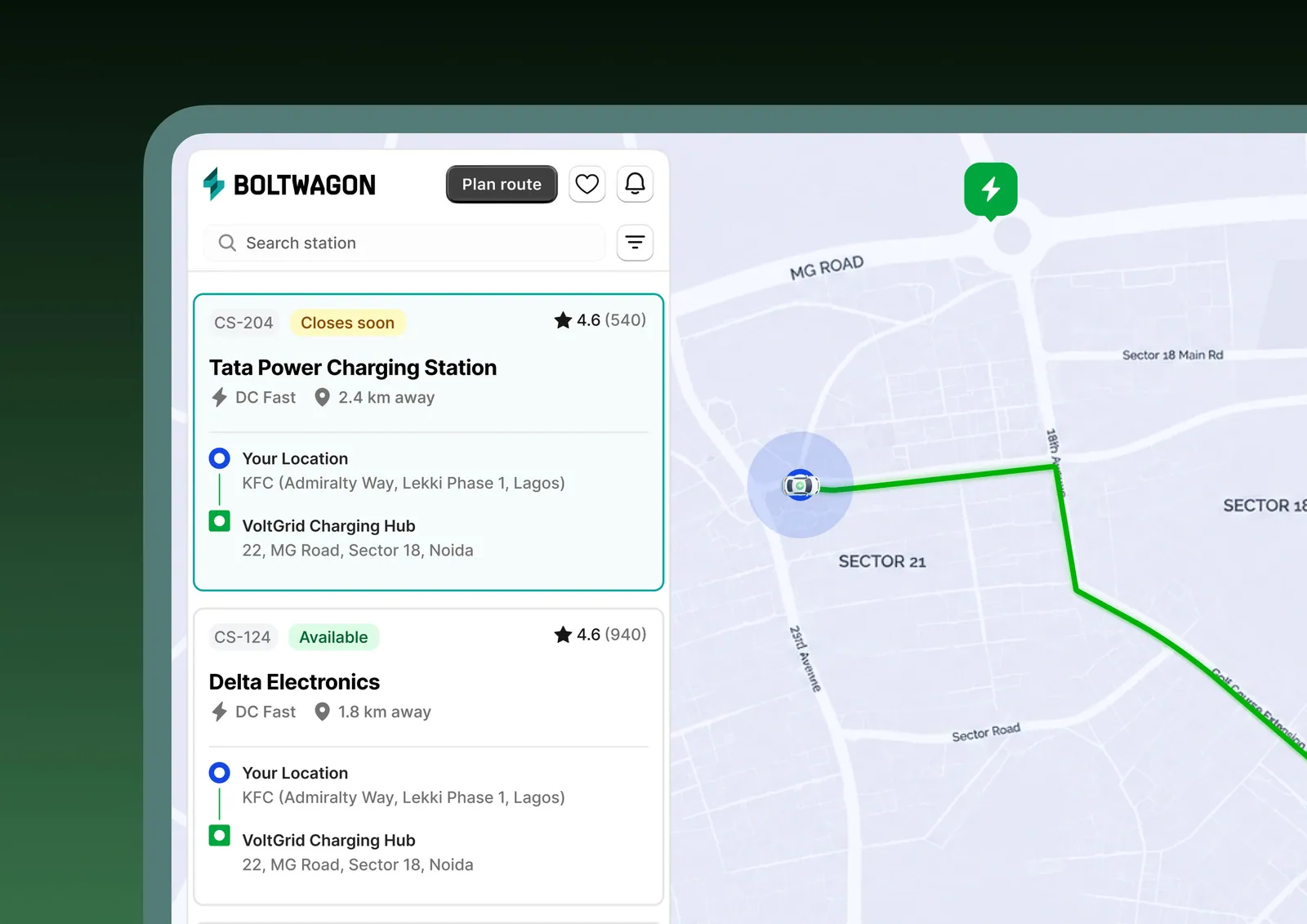The image size is (1307, 924).
Task: Open the filter options icon
Action: pos(635,243)
